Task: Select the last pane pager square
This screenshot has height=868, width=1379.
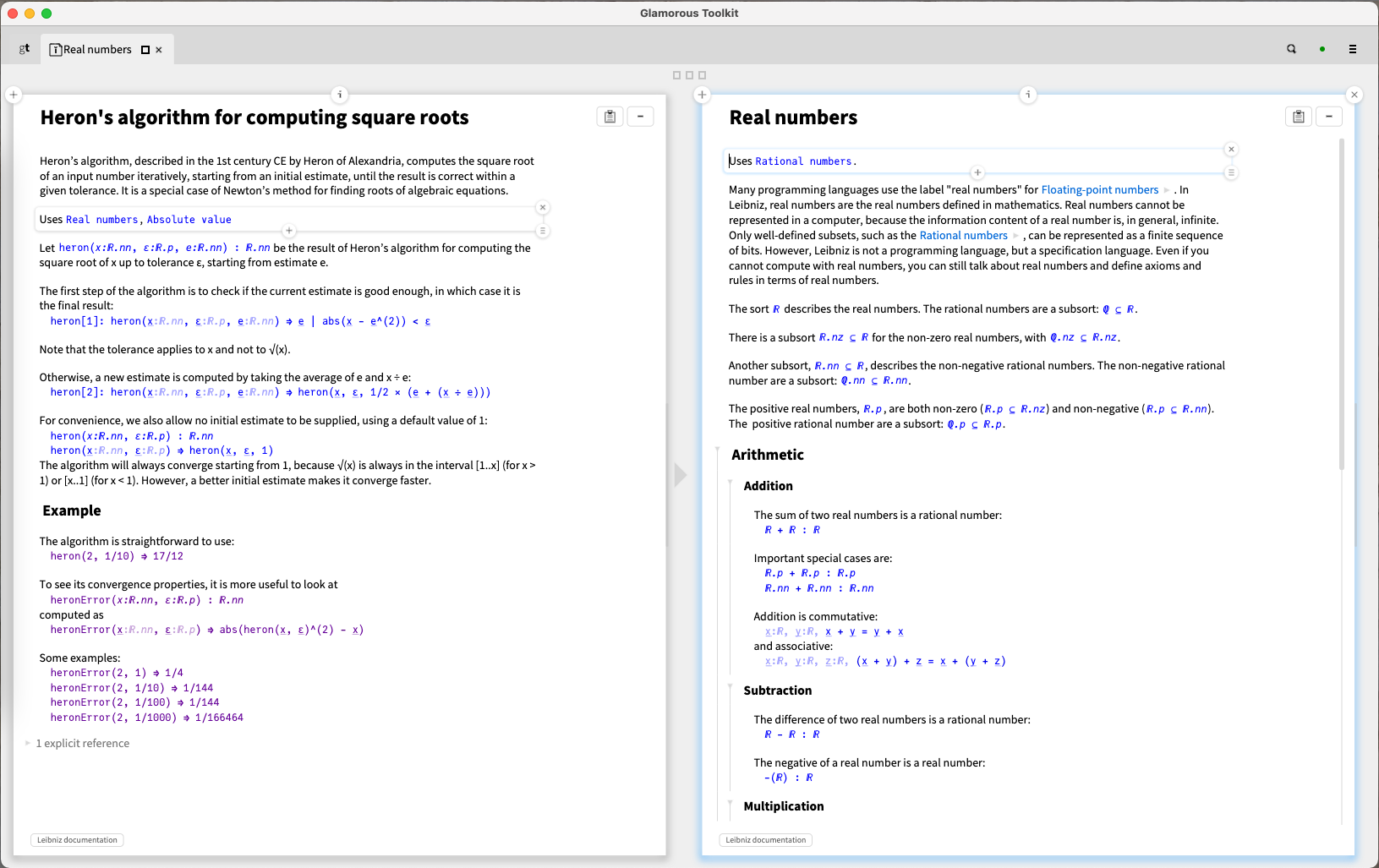Action: [702, 75]
